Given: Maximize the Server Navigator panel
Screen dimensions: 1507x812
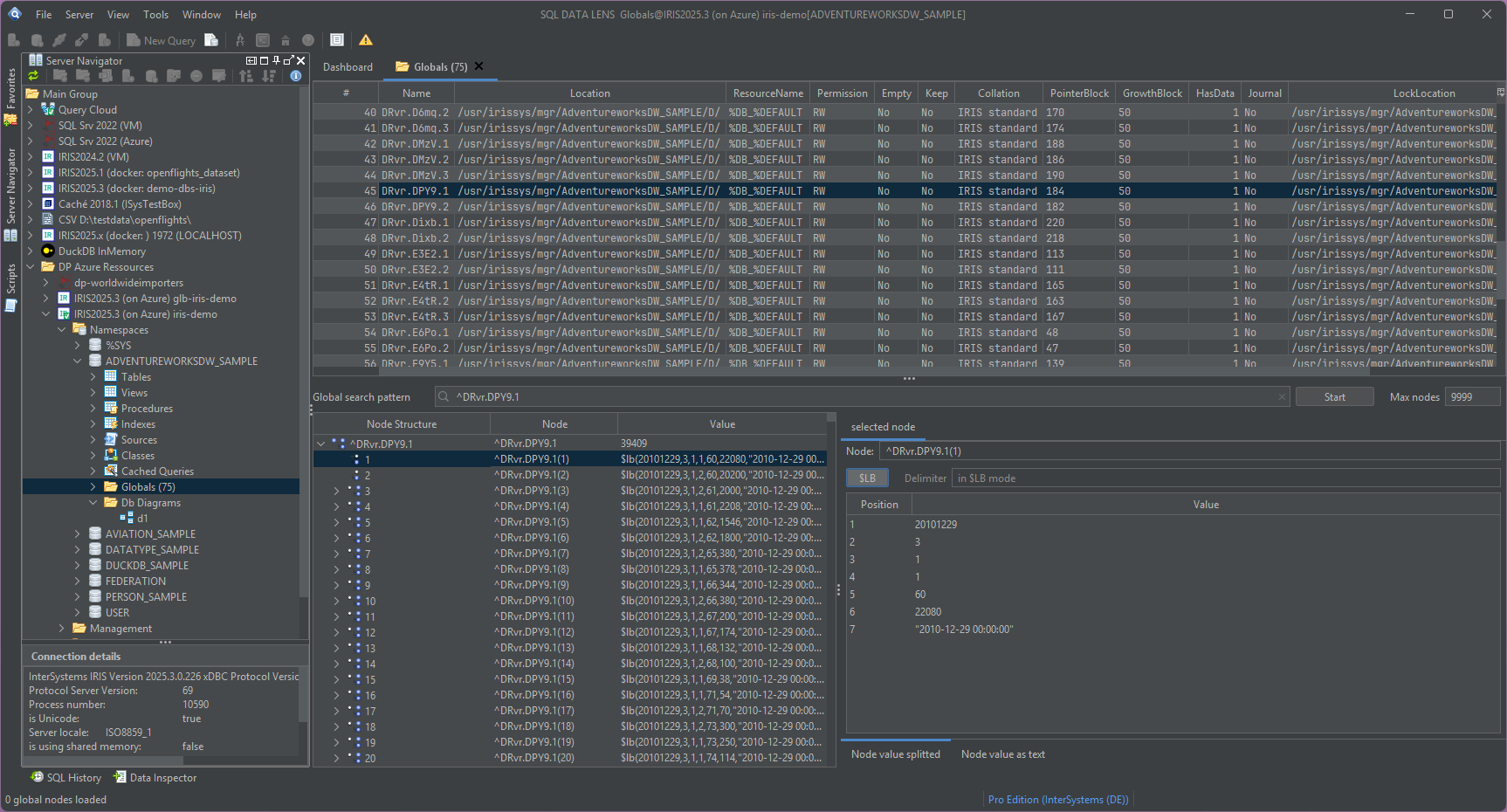Looking at the screenshot, I should pyautogui.click(x=264, y=60).
